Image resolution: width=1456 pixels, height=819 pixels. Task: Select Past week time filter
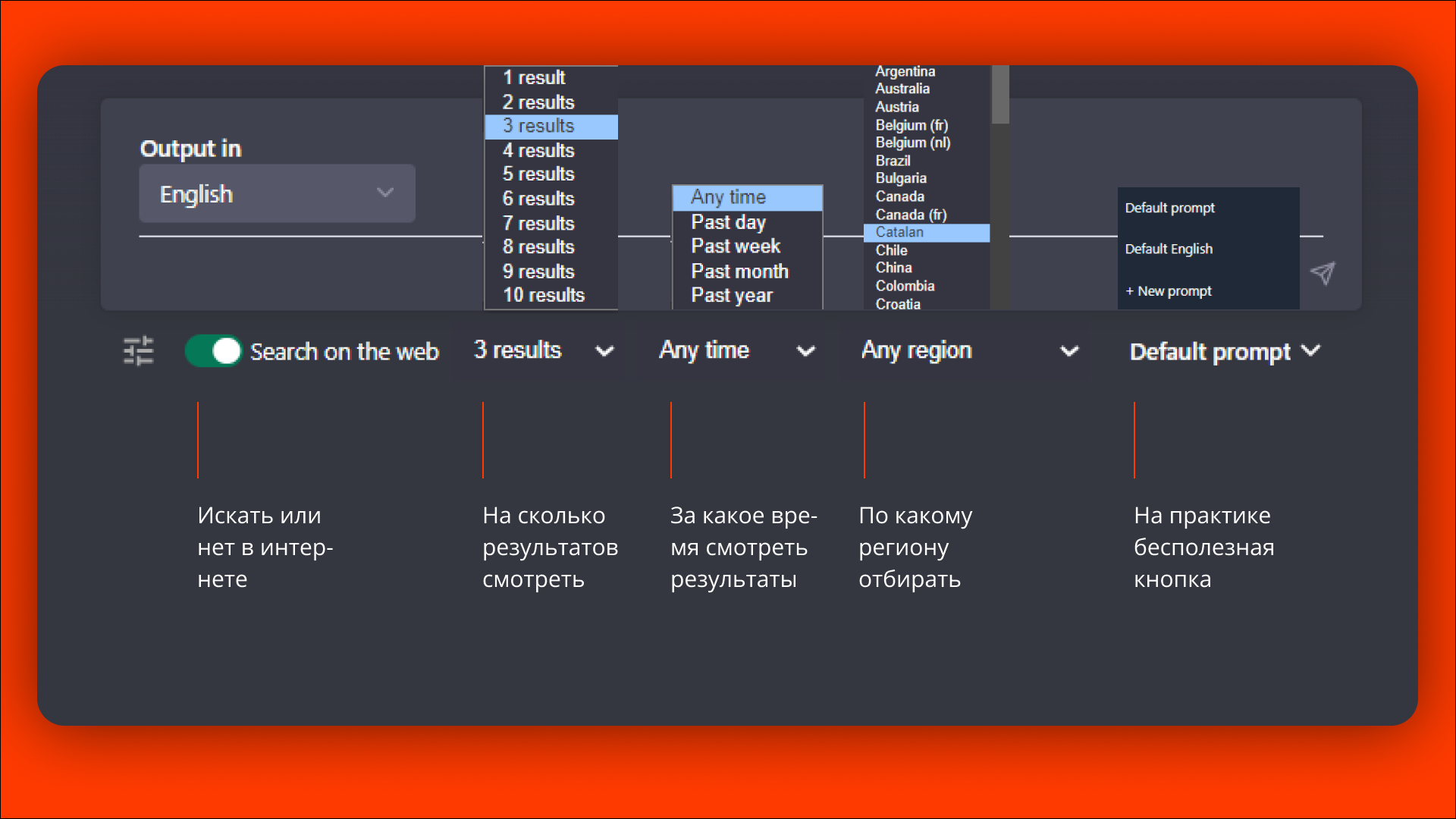[735, 246]
